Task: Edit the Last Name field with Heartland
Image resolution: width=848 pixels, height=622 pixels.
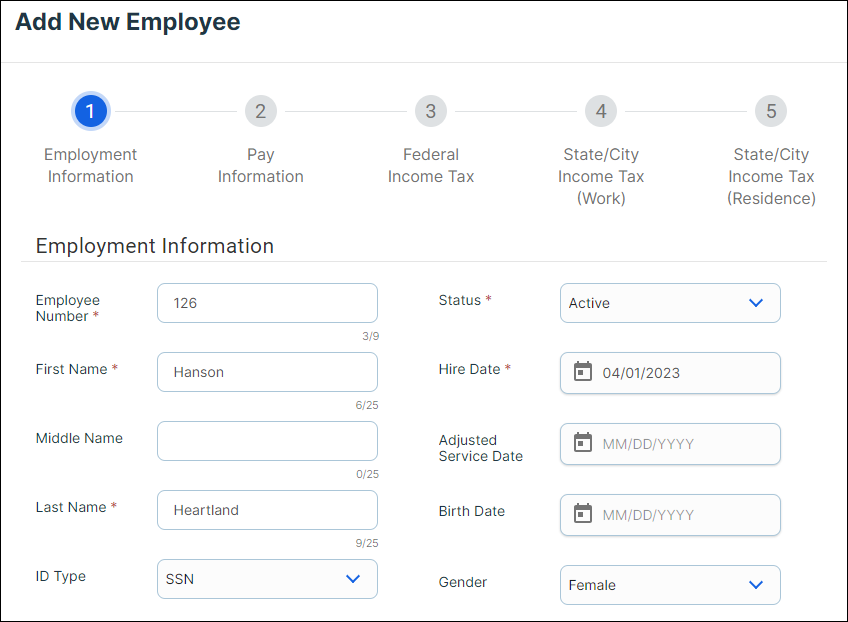Action: 267,510
